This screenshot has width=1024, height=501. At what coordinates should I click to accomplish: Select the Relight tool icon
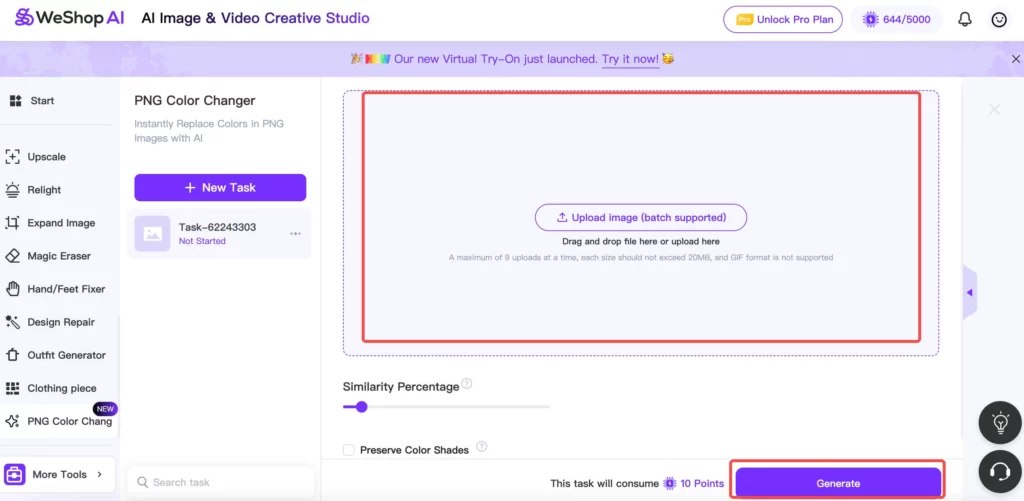(12, 190)
